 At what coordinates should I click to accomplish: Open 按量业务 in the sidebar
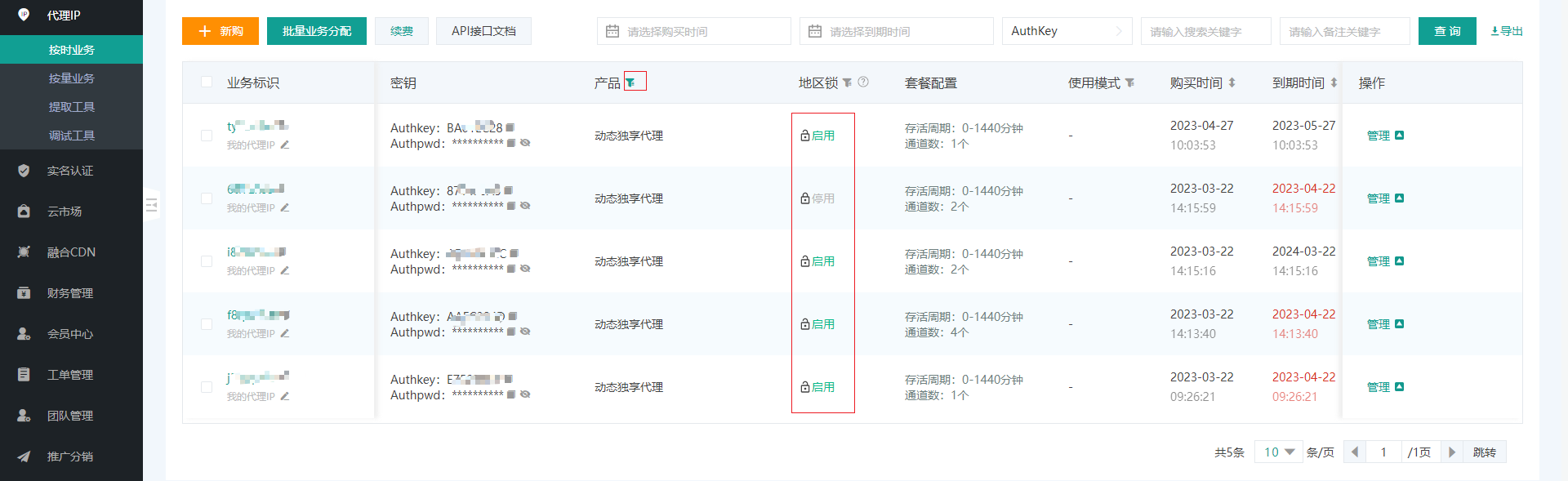72,78
